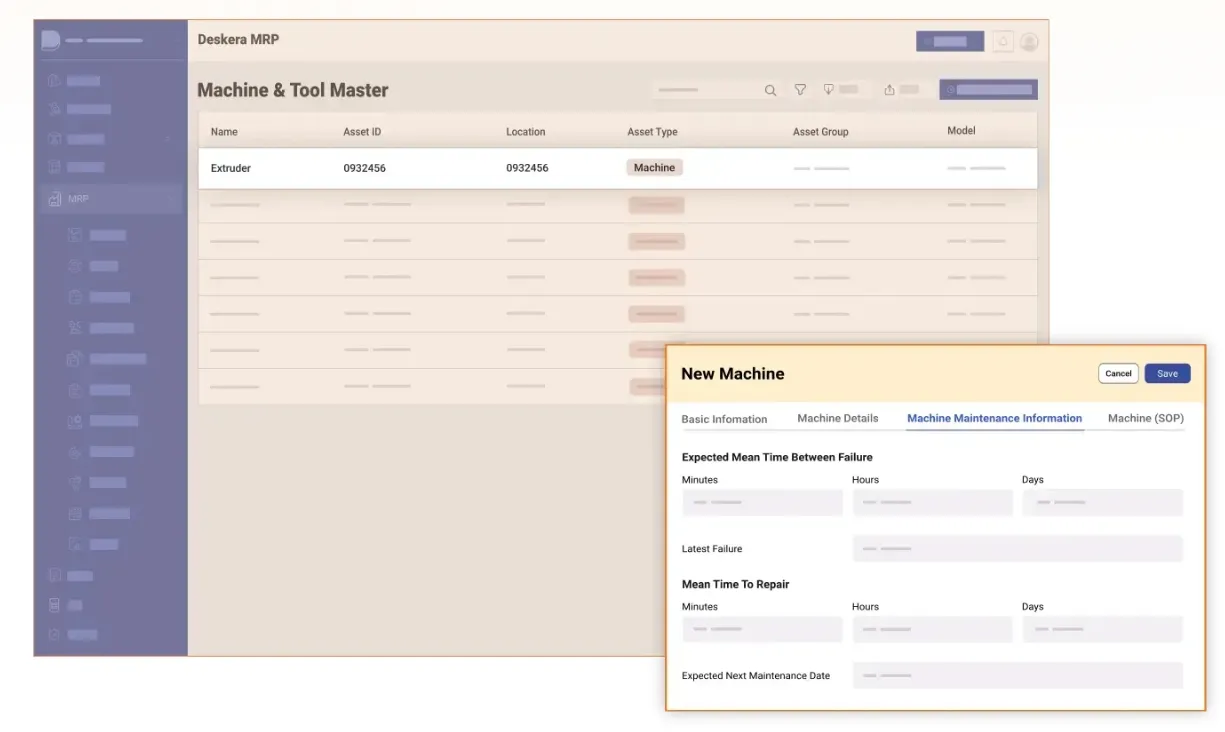Click the Deskera logo in sidebar

[51, 40]
